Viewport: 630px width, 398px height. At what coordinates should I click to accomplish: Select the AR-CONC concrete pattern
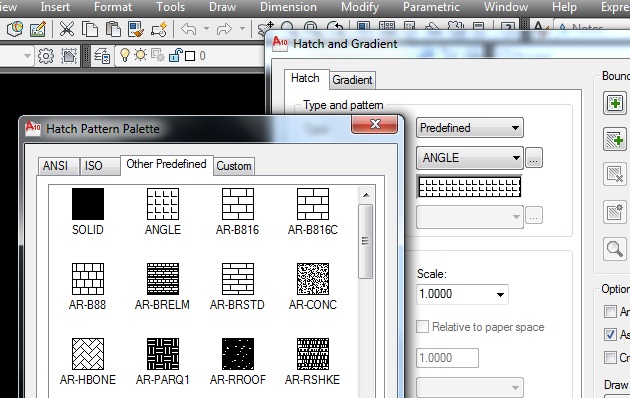pyautogui.click(x=313, y=279)
